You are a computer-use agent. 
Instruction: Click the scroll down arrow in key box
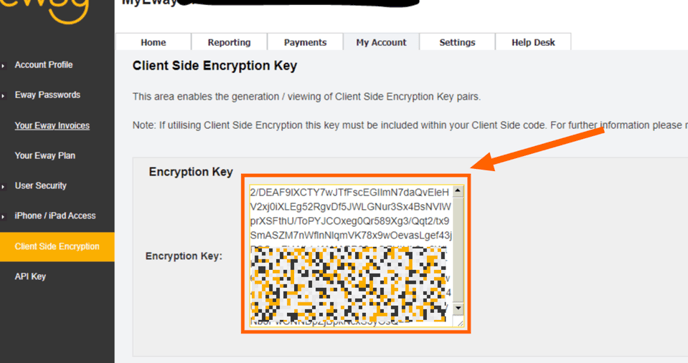pyautogui.click(x=458, y=308)
